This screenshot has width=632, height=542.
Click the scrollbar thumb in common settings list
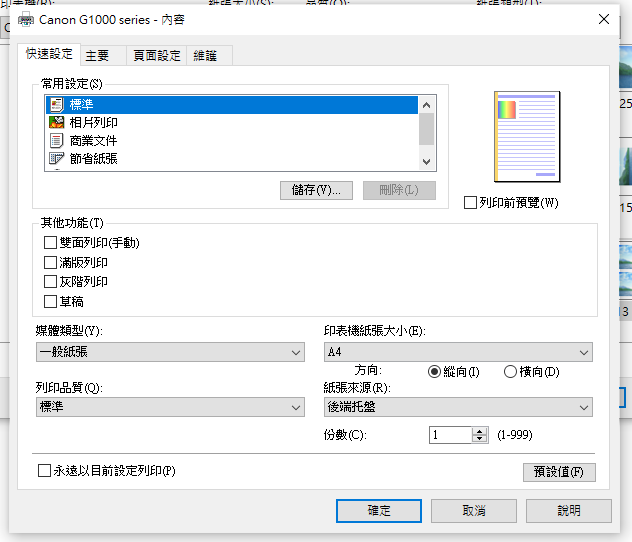[426, 129]
